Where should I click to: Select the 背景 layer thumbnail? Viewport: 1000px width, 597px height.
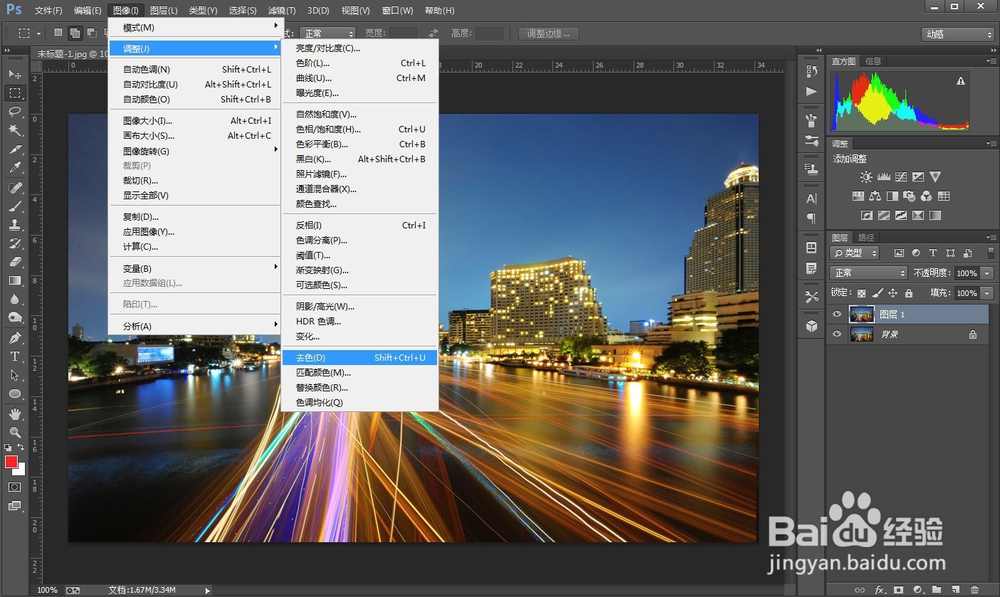pyautogui.click(x=862, y=334)
